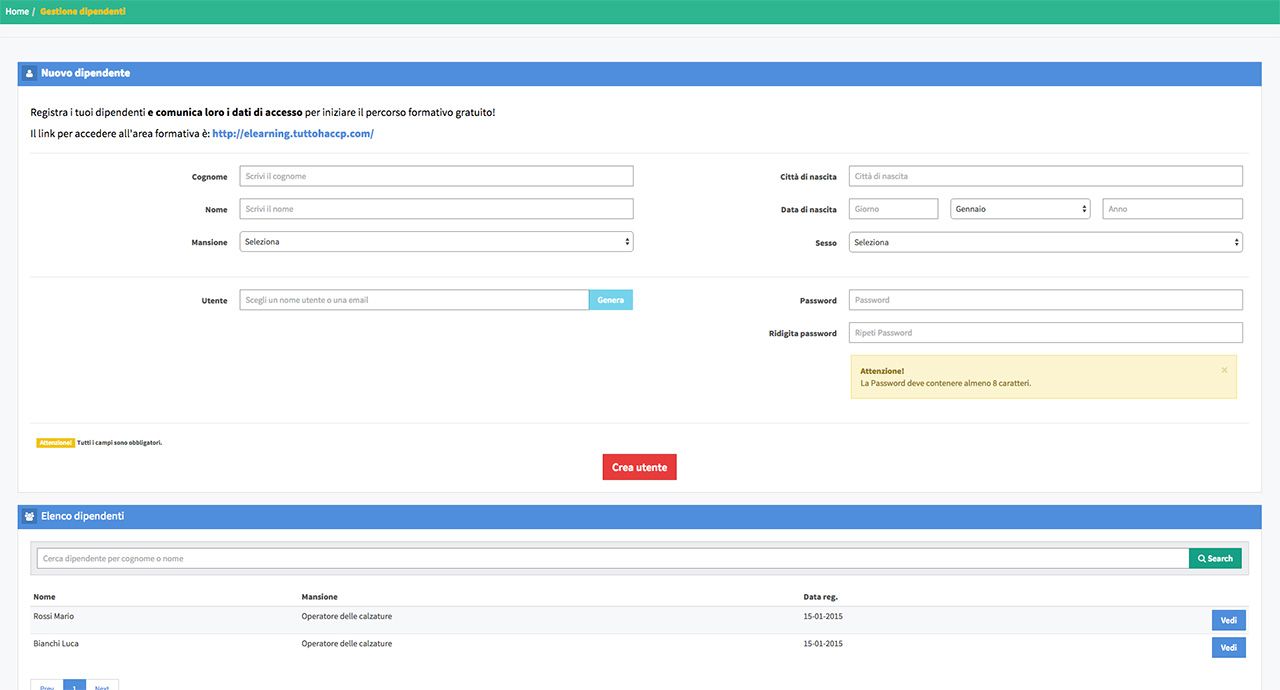Click the Anno birth year field
This screenshot has height=690, width=1280.
click(x=1172, y=209)
